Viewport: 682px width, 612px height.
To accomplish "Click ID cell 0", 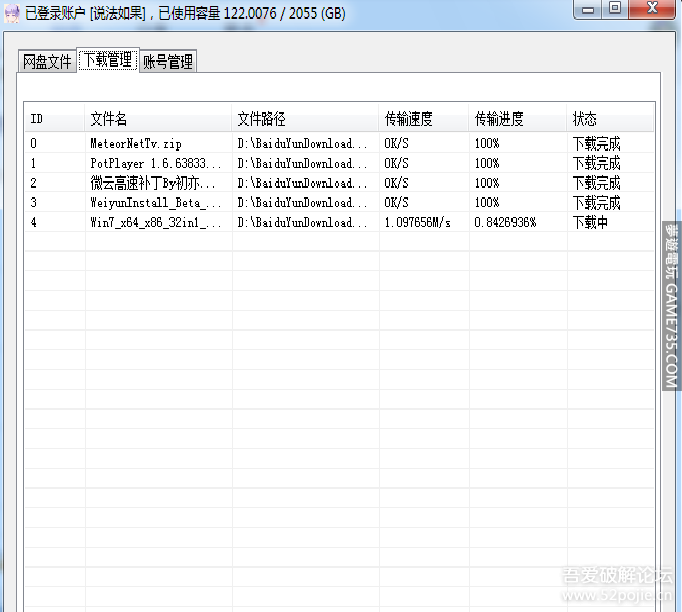I will pos(33,144).
